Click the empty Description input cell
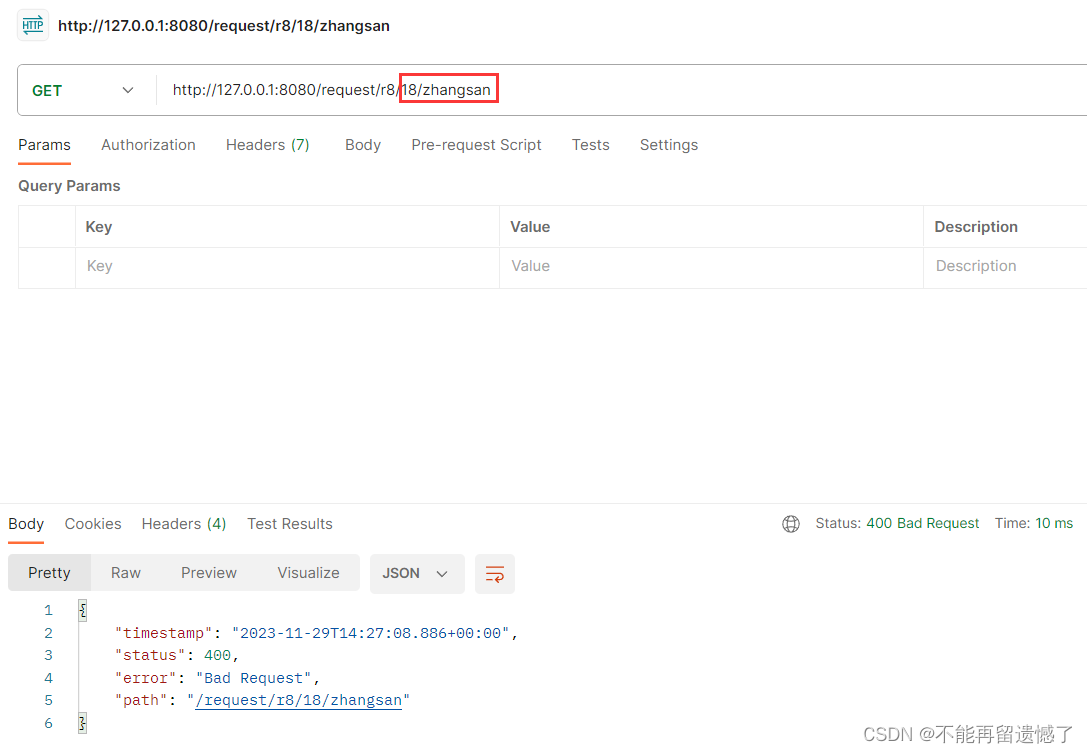The width and height of the screenshot is (1087, 753). point(1005,266)
